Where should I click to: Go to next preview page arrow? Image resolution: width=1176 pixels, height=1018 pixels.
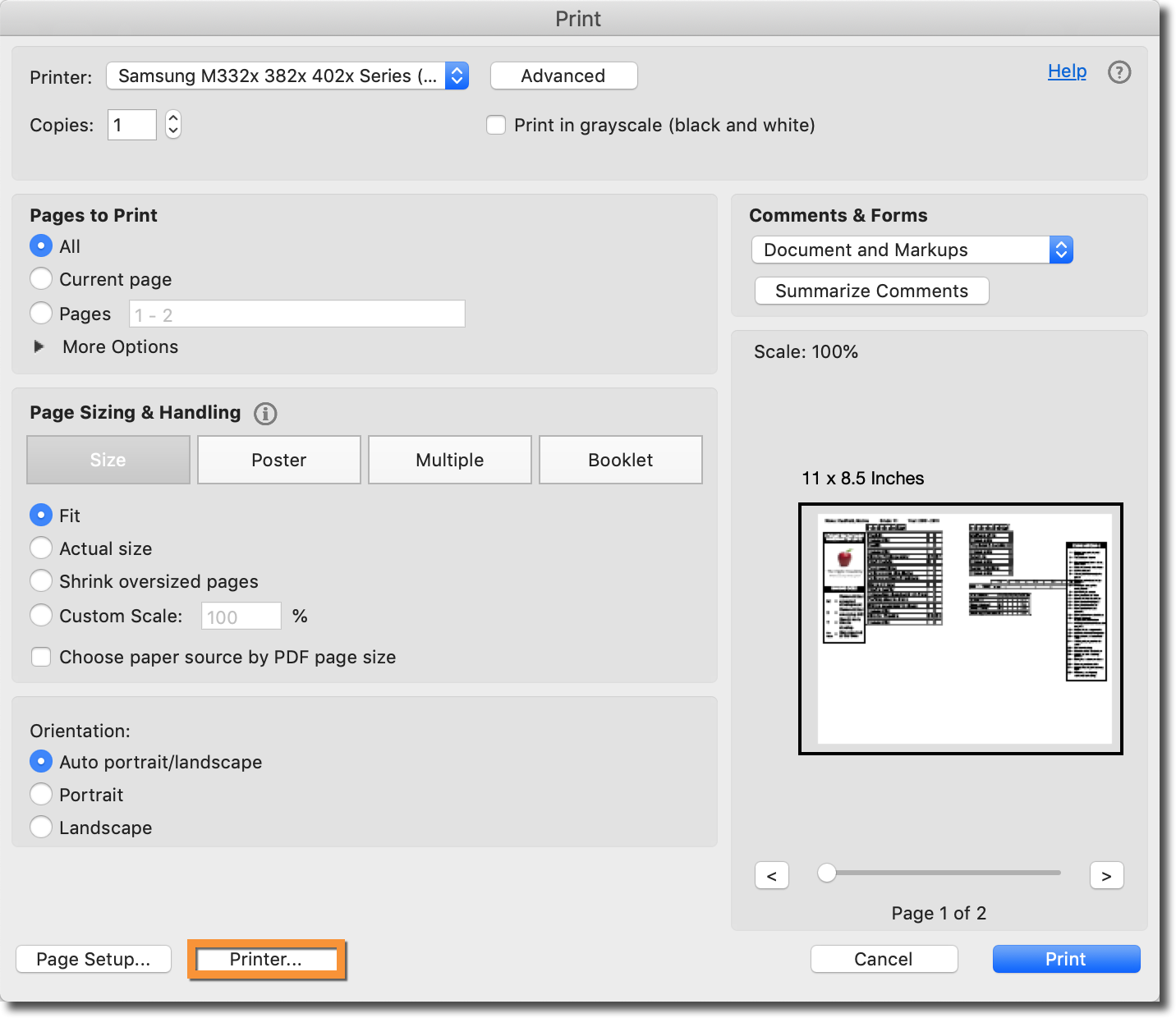(1106, 876)
